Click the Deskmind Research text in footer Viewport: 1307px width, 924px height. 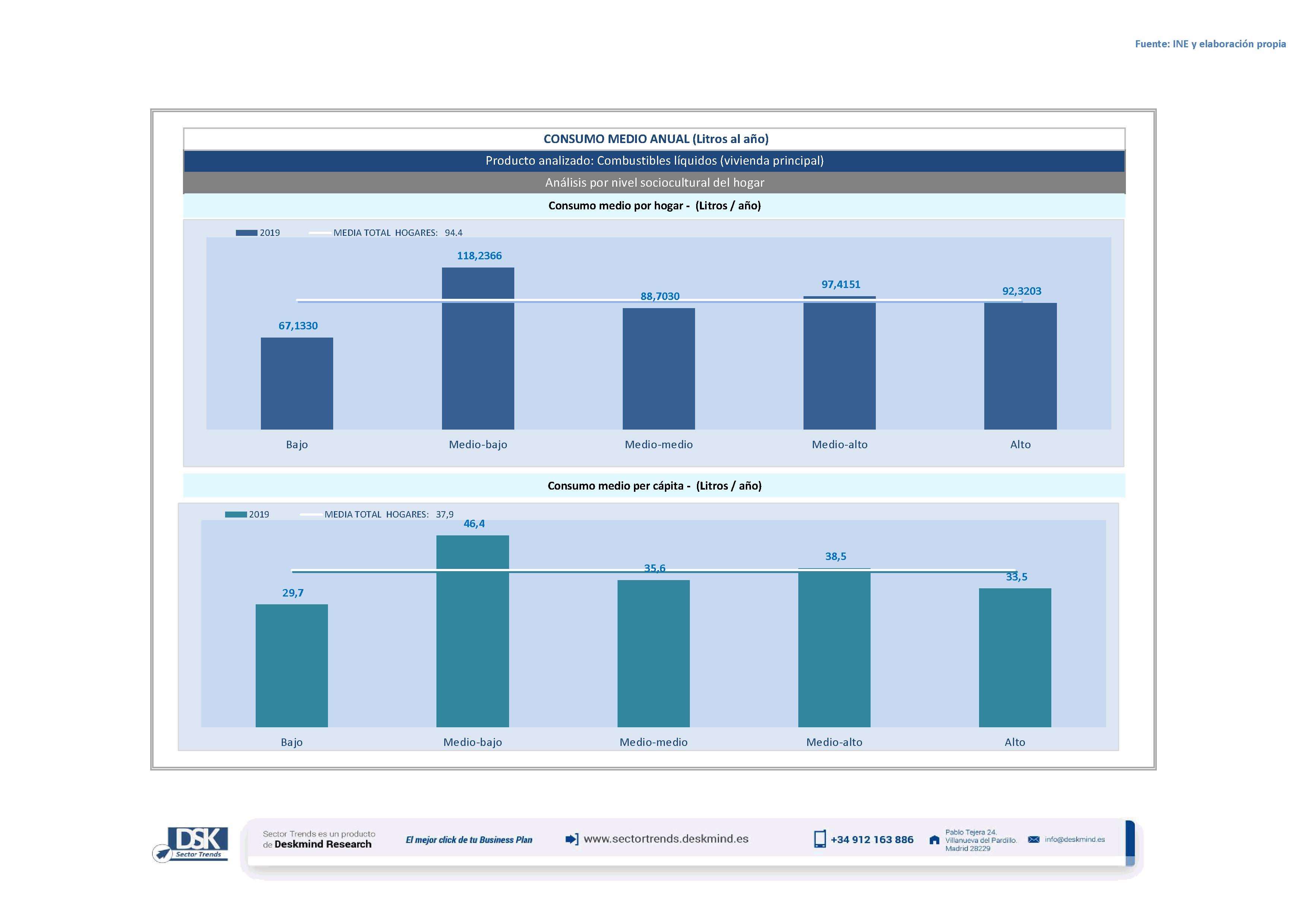(x=323, y=844)
